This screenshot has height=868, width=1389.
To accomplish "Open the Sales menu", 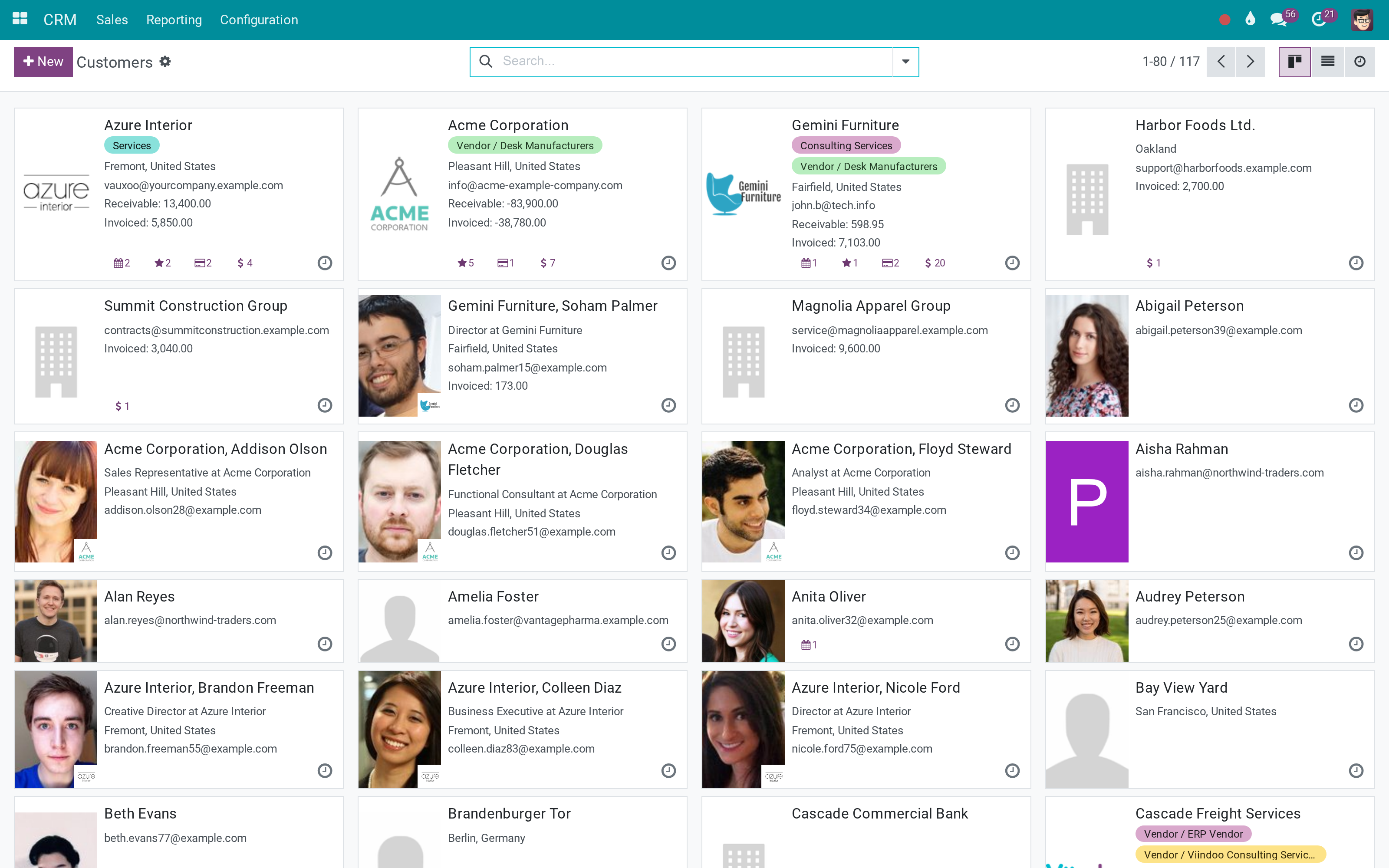I will coord(112,20).
